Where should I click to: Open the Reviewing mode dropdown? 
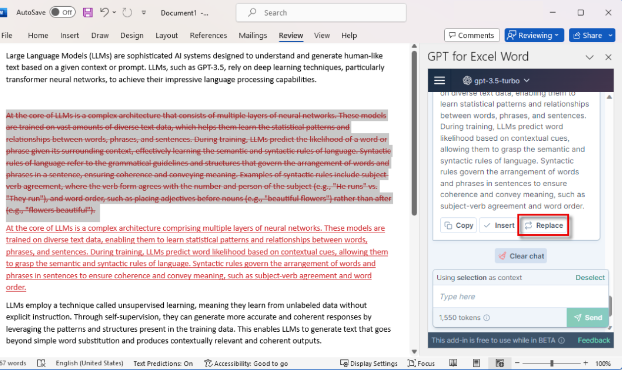(x=534, y=35)
